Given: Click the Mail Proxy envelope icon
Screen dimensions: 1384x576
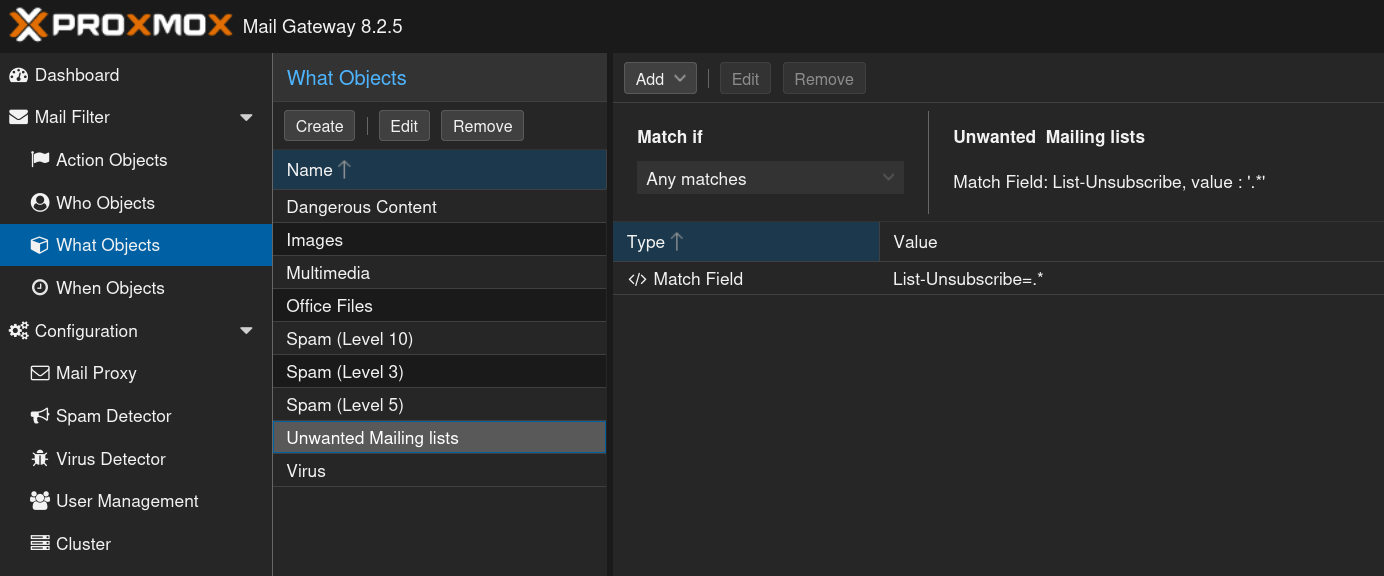Looking at the screenshot, I should click(x=40, y=373).
